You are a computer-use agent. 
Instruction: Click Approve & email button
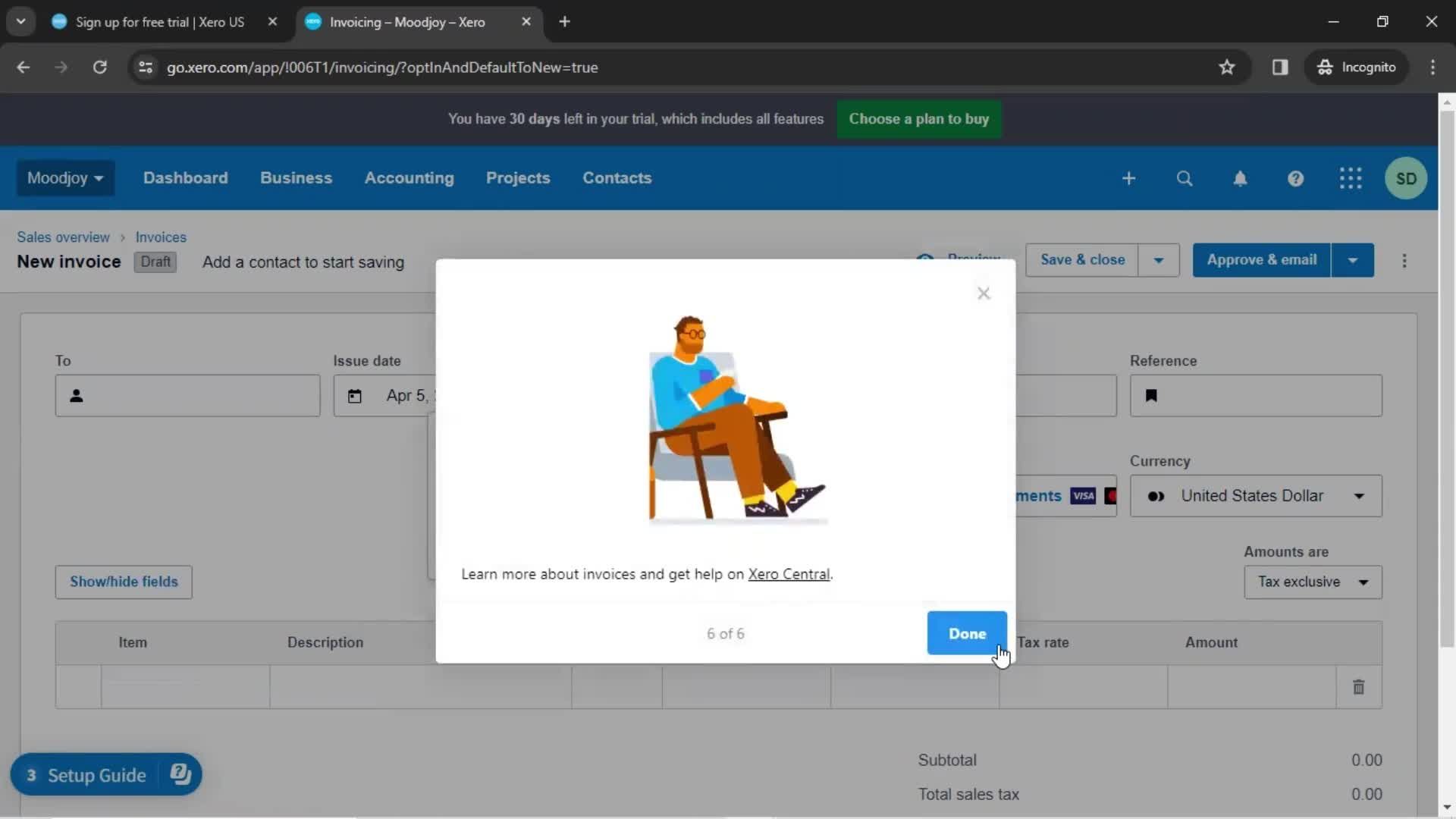pos(1261,260)
